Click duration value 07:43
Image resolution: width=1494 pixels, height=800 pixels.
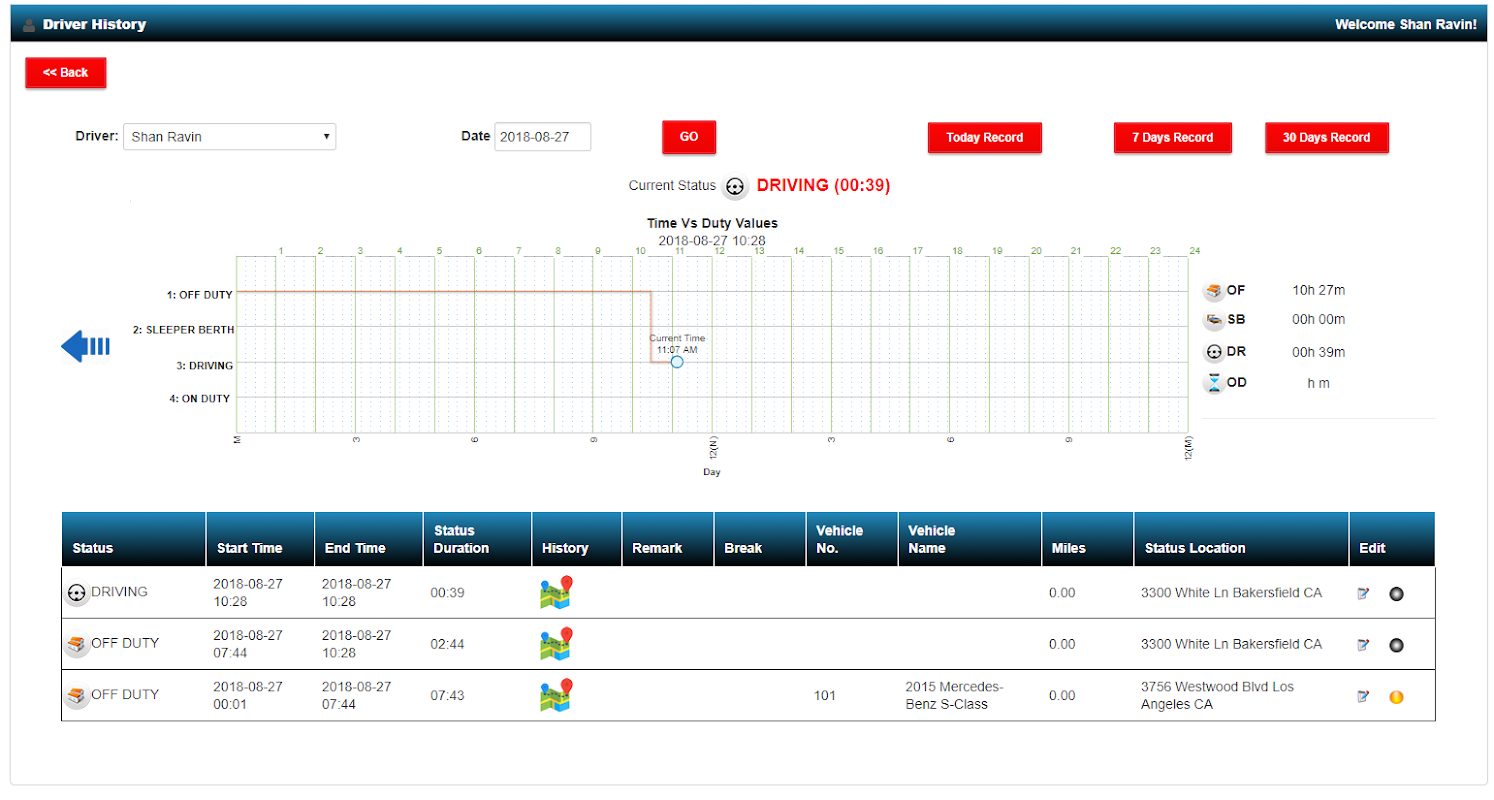click(x=447, y=696)
